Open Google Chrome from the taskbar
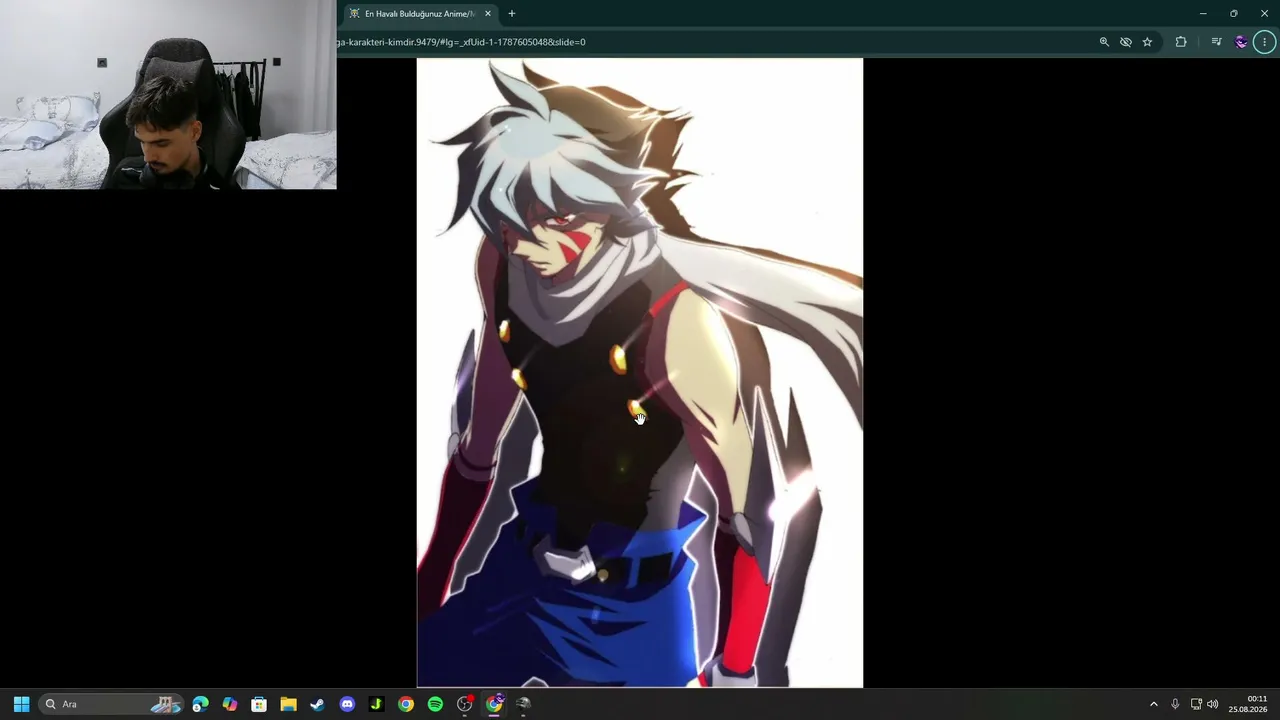 coord(406,704)
